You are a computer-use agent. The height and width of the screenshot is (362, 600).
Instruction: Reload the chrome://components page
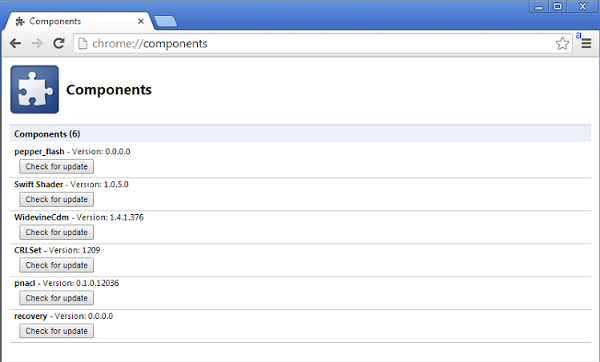(59, 43)
